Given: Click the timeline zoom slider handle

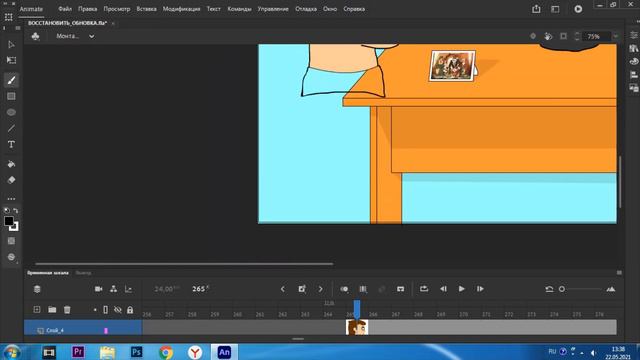Looking at the screenshot, I should pos(562,289).
